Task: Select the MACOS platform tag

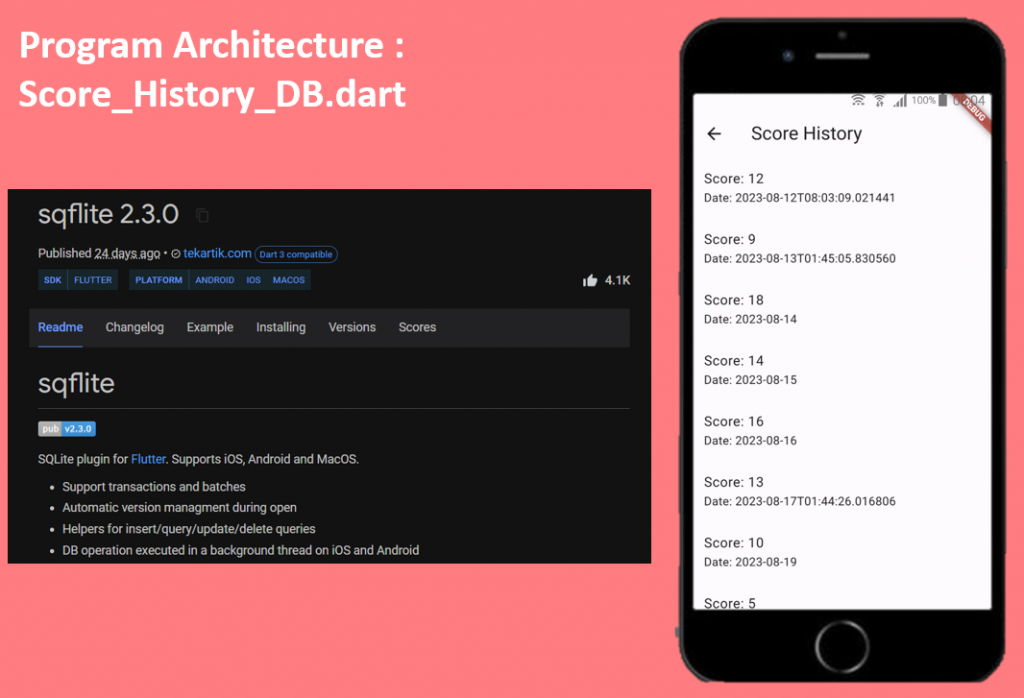Action: pyautogui.click(x=289, y=280)
